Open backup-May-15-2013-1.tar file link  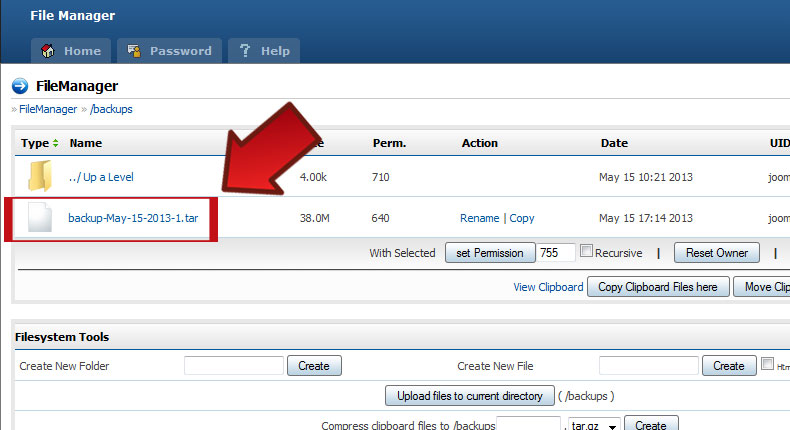139,218
